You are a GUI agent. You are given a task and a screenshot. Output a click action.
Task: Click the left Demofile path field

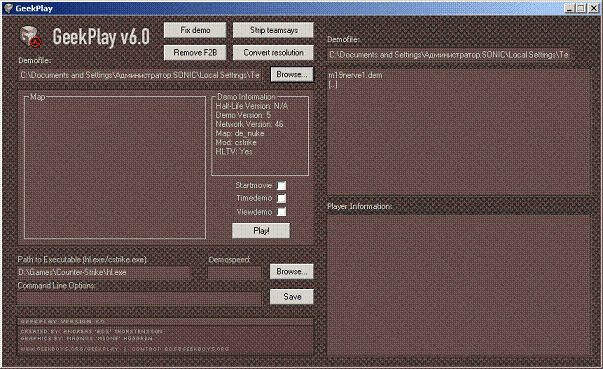click(x=140, y=75)
